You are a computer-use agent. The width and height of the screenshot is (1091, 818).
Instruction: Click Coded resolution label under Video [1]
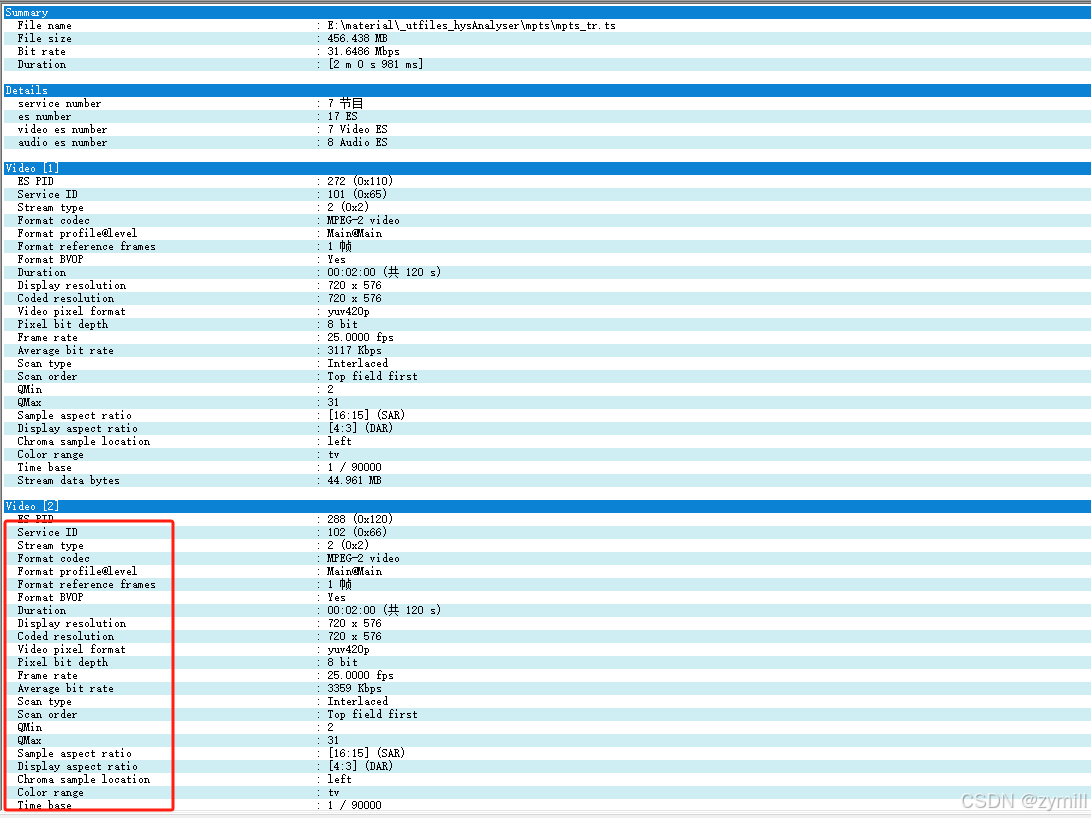point(65,298)
